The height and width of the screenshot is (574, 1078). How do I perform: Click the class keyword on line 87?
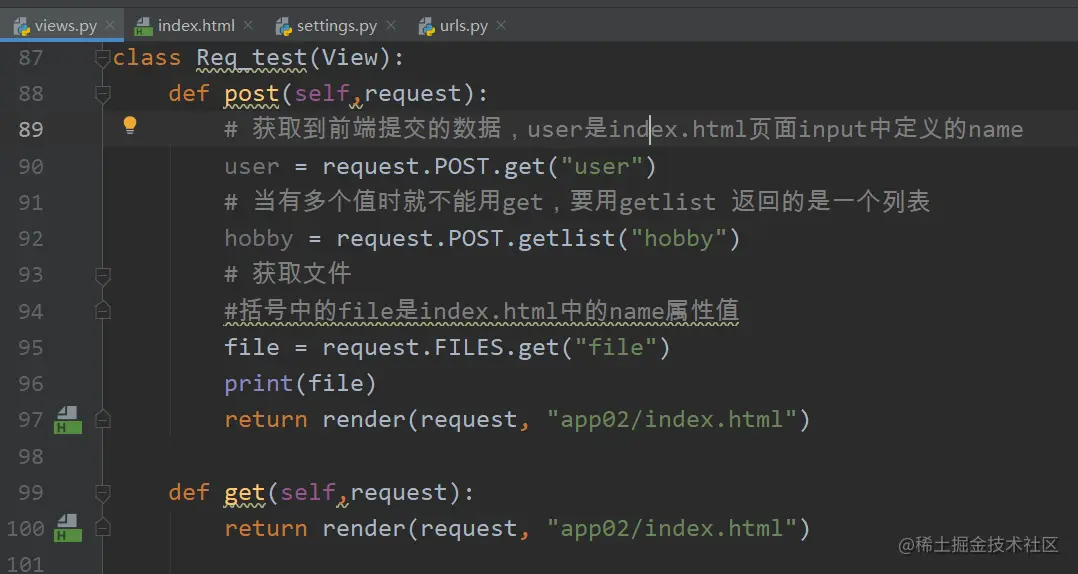146,58
